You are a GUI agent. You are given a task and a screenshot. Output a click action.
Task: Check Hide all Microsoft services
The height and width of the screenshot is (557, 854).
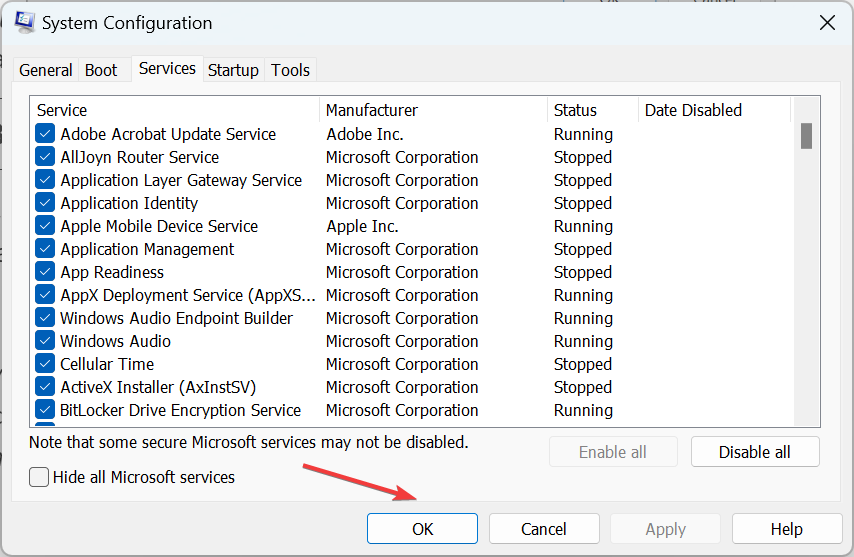coord(39,477)
